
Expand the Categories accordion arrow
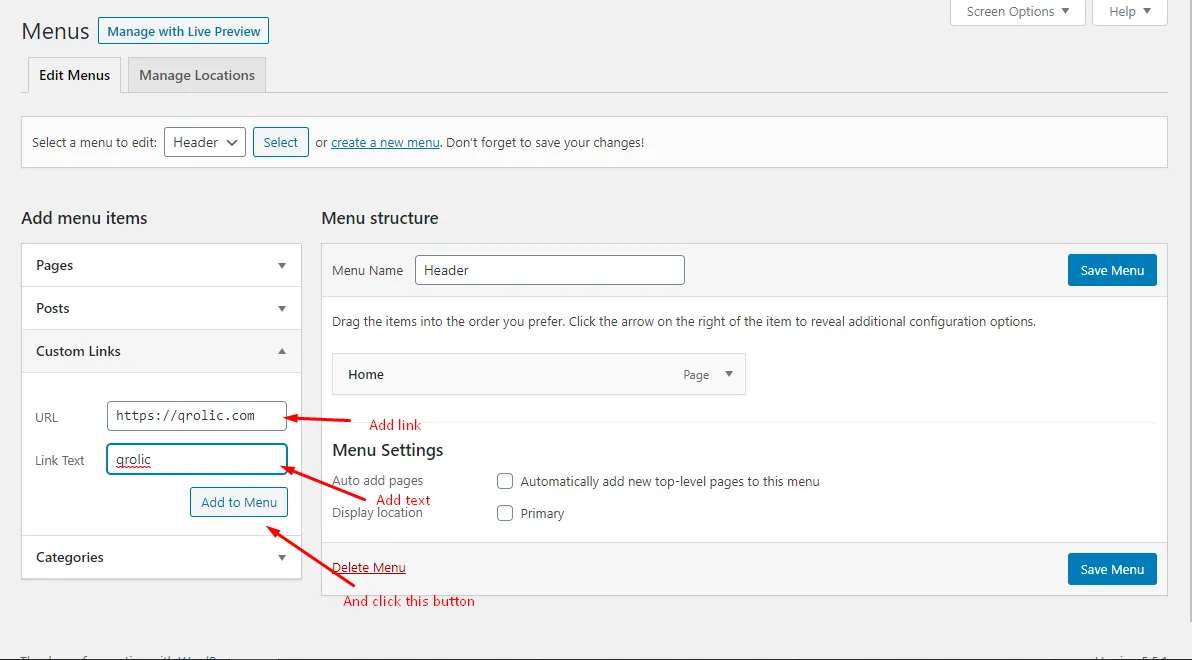click(282, 558)
